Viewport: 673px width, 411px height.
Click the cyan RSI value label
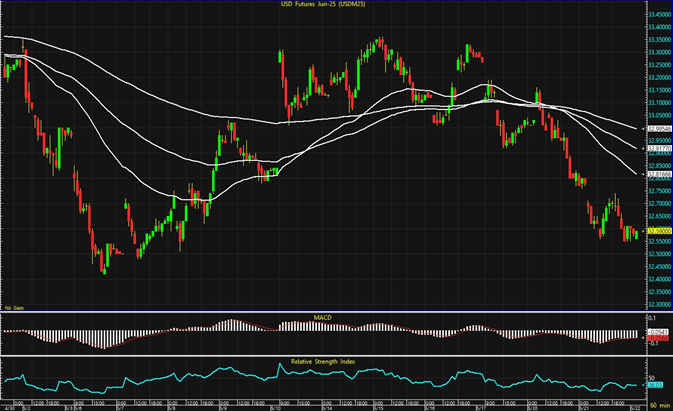(657, 384)
